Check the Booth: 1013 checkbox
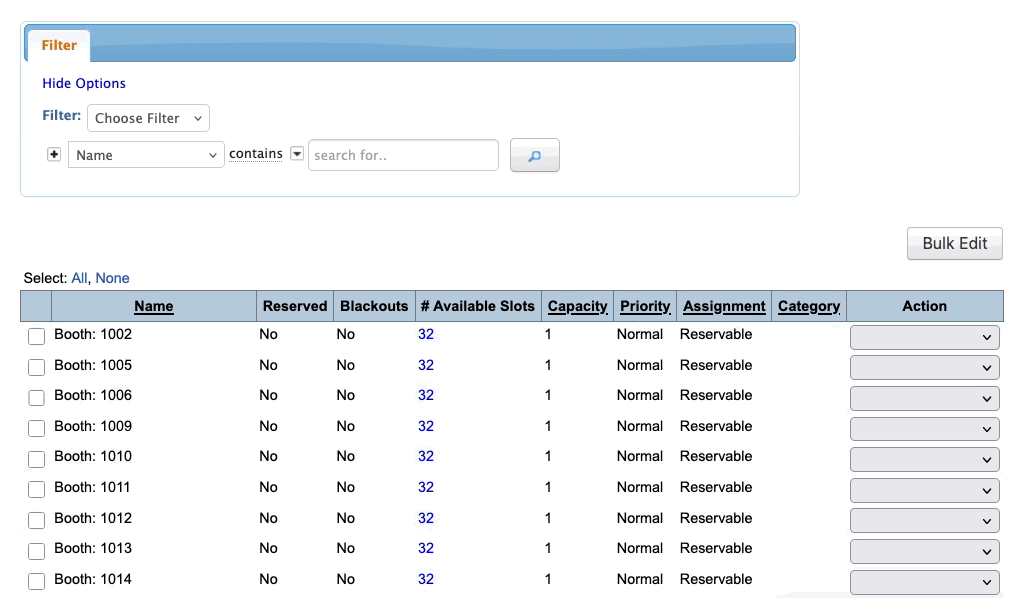 click(37, 550)
